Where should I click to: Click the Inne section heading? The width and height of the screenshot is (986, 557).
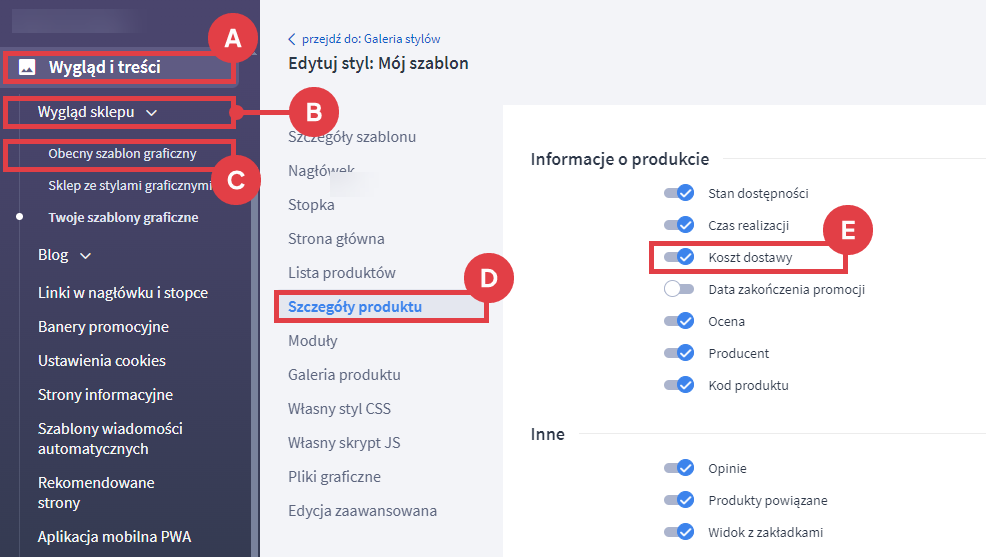click(548, 434)
